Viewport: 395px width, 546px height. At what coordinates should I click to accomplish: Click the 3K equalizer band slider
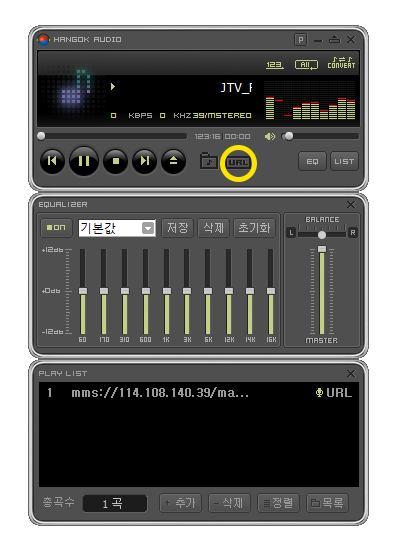(187, 291)
